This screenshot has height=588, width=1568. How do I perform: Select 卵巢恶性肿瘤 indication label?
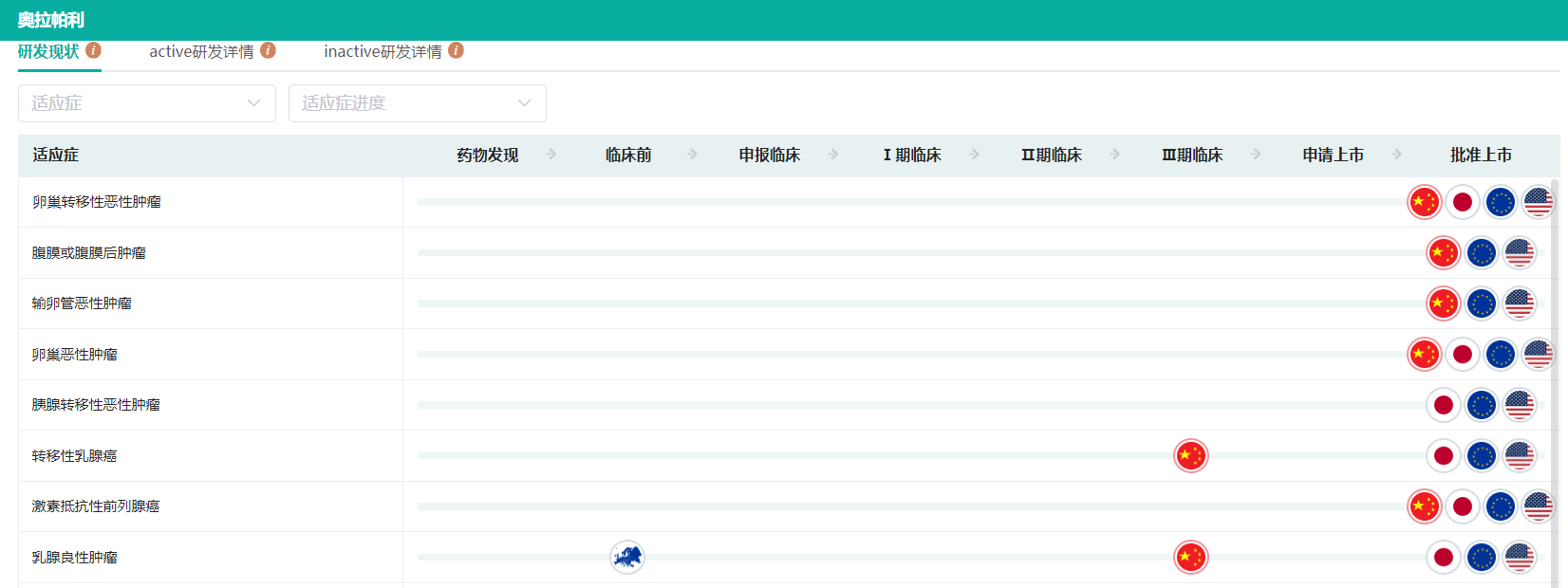click(x=75, y=355)
